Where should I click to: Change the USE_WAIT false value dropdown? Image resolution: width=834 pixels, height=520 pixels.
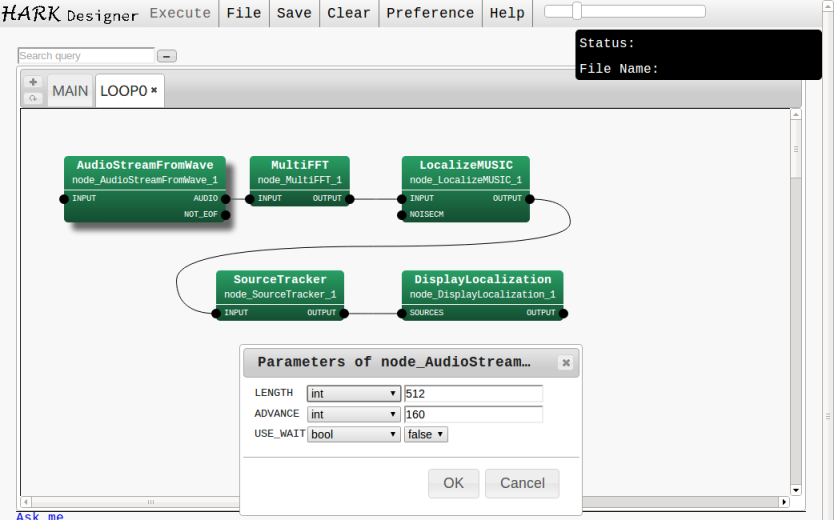click(x=426, y=434)
